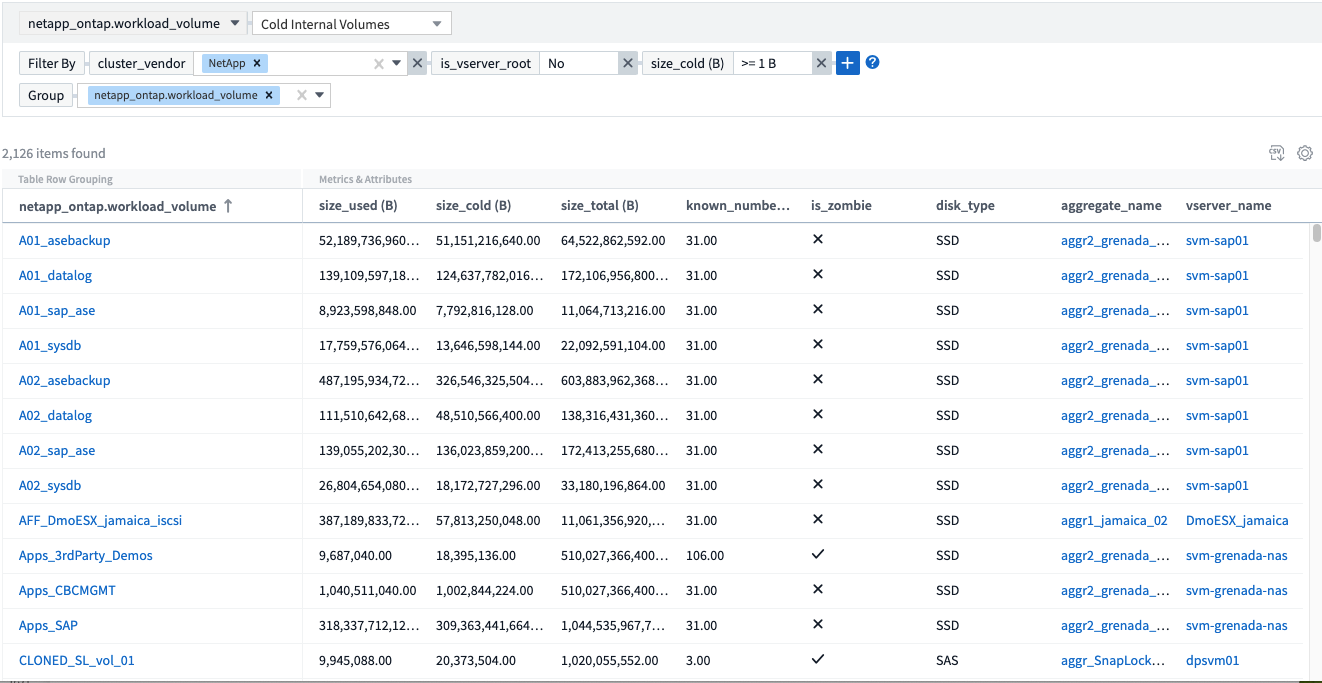The width and height of the screenshot is (1322, 683).
Task: Remove netapp_ontap.workload_volume group tag
Action: 269,95
